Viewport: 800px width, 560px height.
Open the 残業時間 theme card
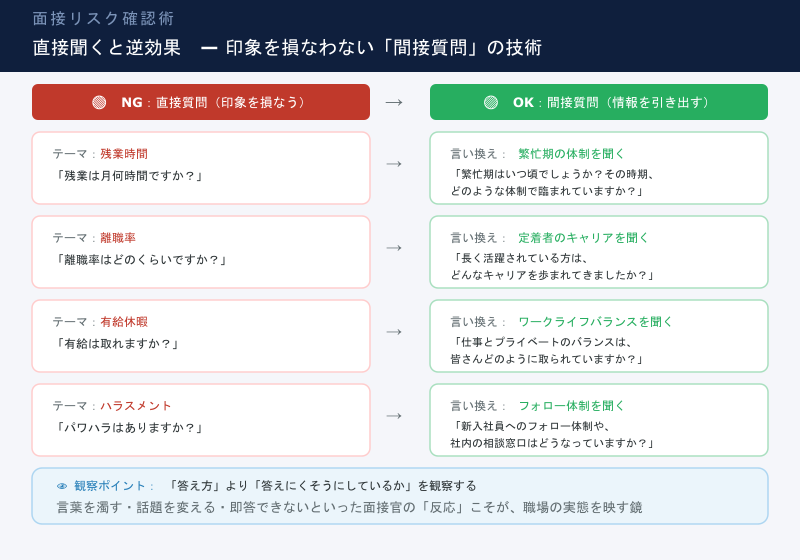pos(201,168)
